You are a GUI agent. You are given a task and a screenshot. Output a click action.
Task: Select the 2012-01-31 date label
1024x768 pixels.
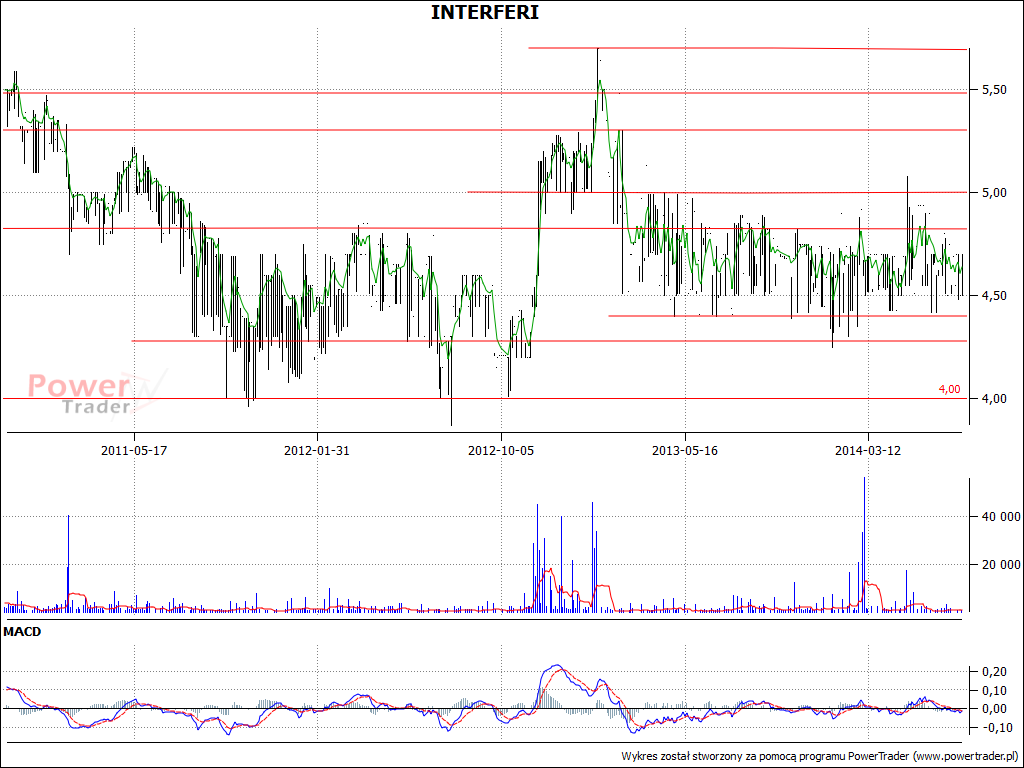coord(317,451)
